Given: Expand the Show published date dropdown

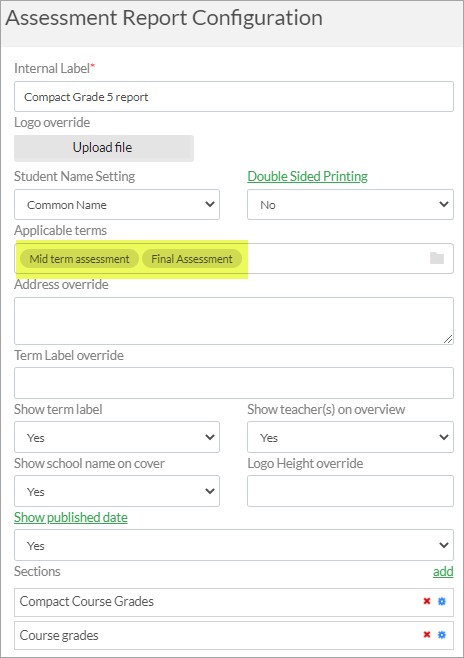Looking at the screenshot, I should [234, 545].
